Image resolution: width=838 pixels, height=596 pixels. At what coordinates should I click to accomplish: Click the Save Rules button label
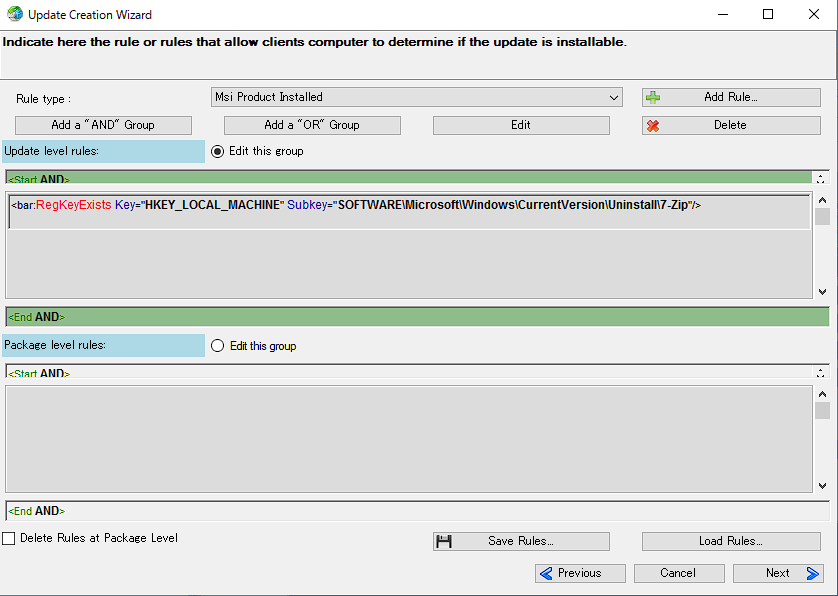[x=521, y=541]
